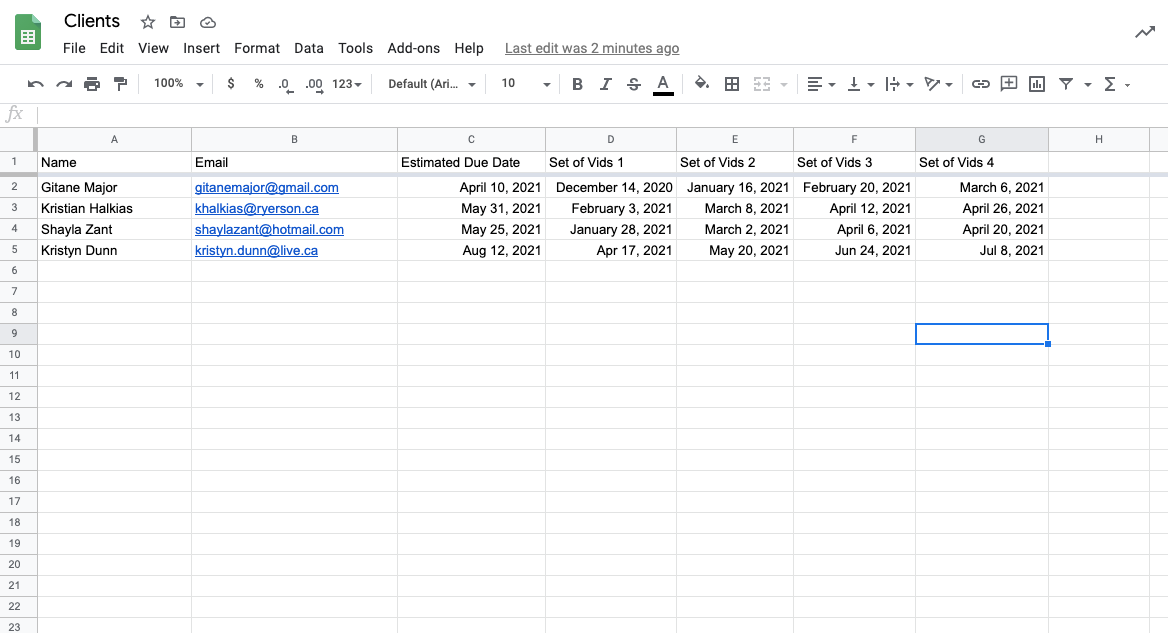Click the redo icon
This screenshot has width=1168, height=633.
pyautogui.click(x=64, y=84)
